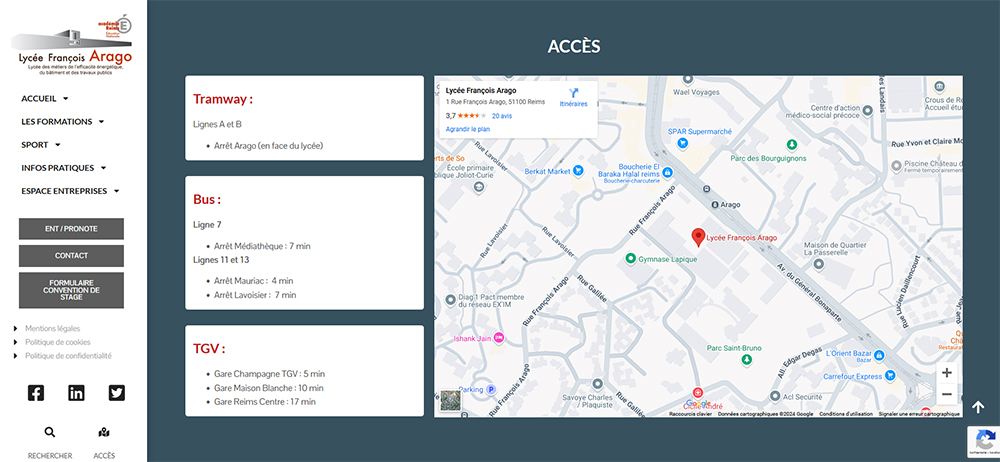Click the Lycée François Arago logo
Viewport: 1000px width, 462px height.
(71, 46)
